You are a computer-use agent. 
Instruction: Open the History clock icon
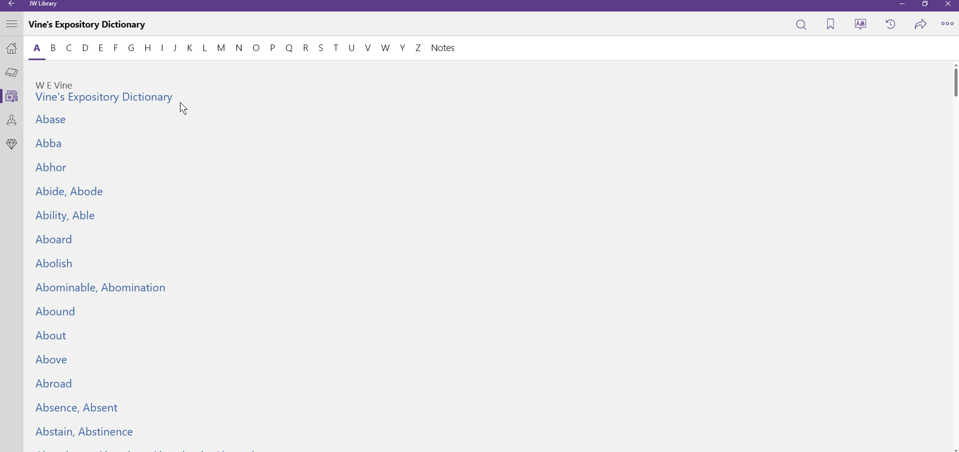pyautogui.click(x=890, y=24)
